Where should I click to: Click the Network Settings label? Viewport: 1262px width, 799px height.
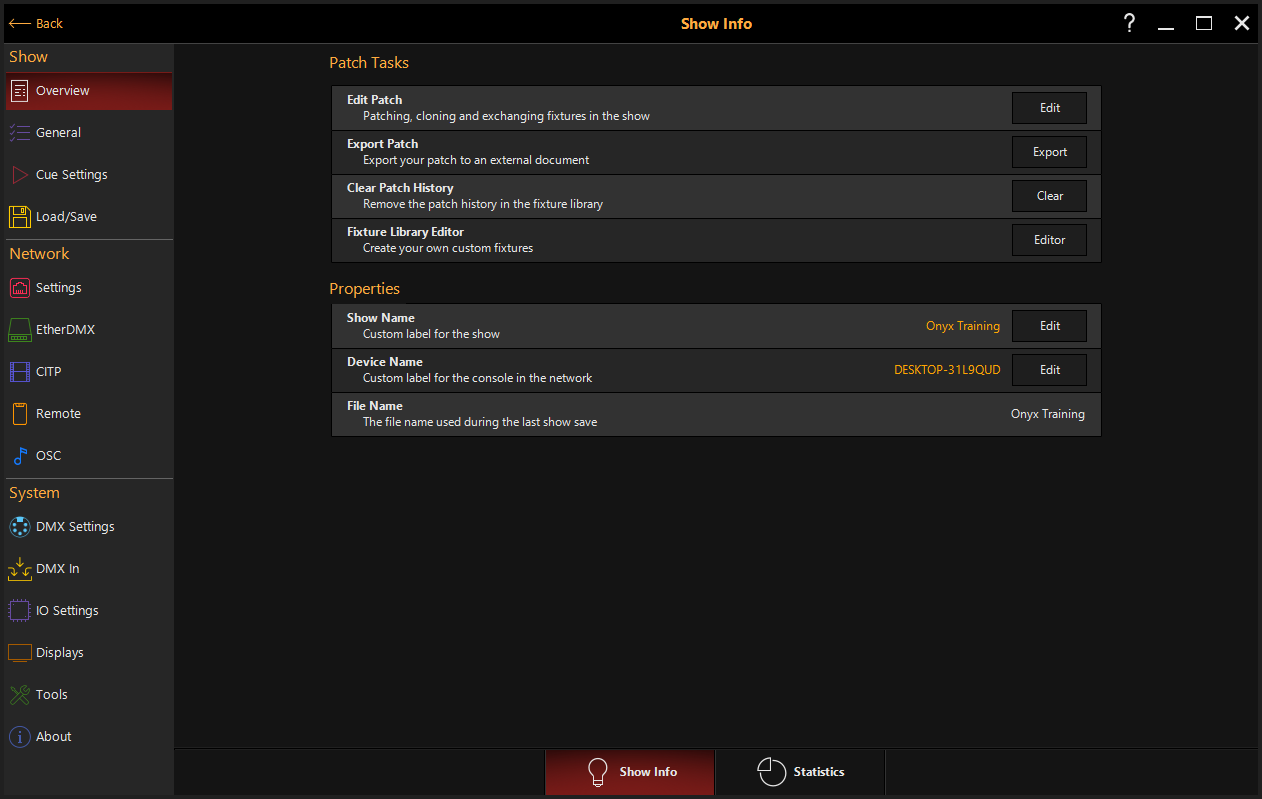pyautogui.click(x=59, y=288)
